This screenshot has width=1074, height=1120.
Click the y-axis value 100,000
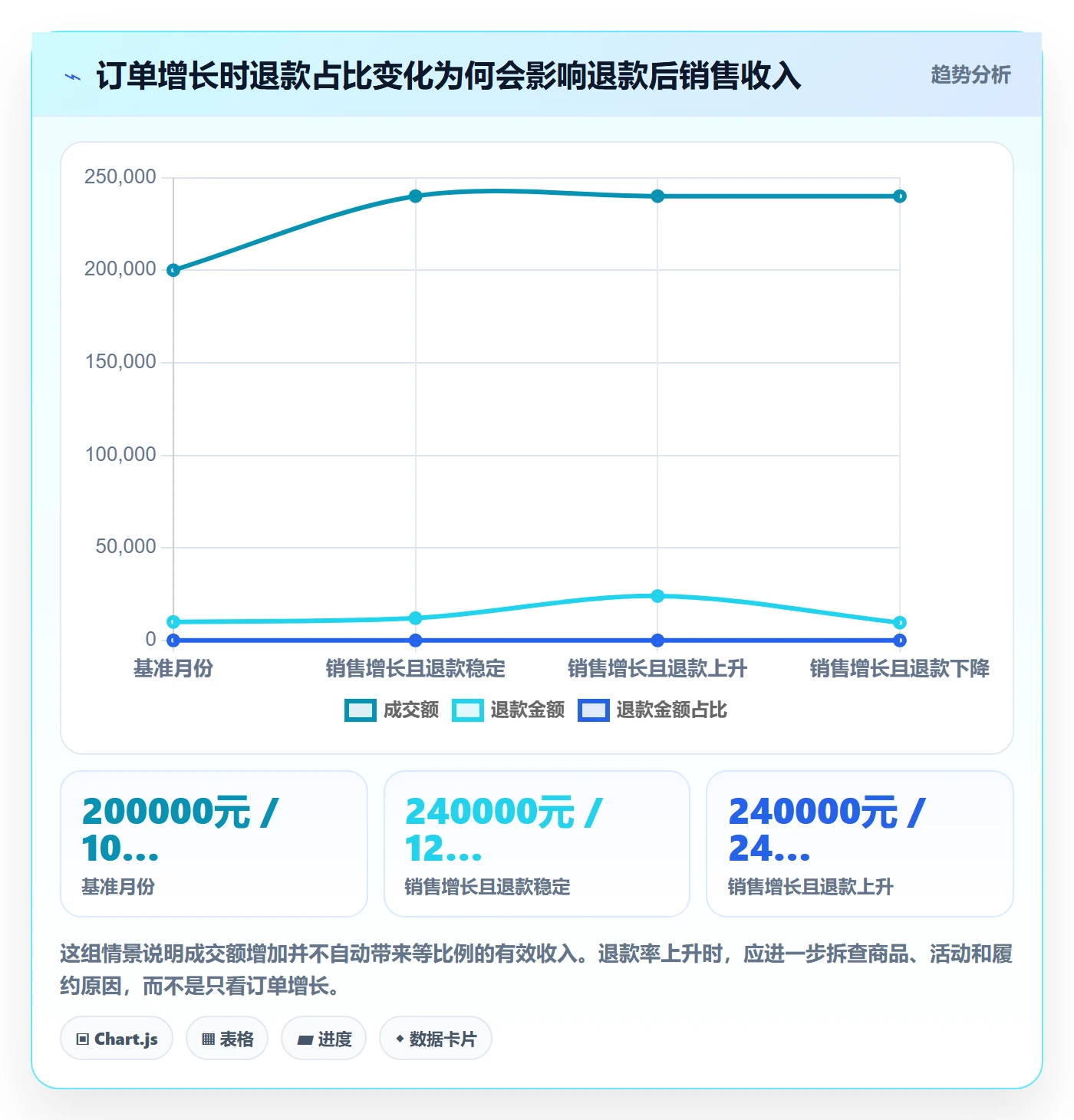[x=120, y=455]
